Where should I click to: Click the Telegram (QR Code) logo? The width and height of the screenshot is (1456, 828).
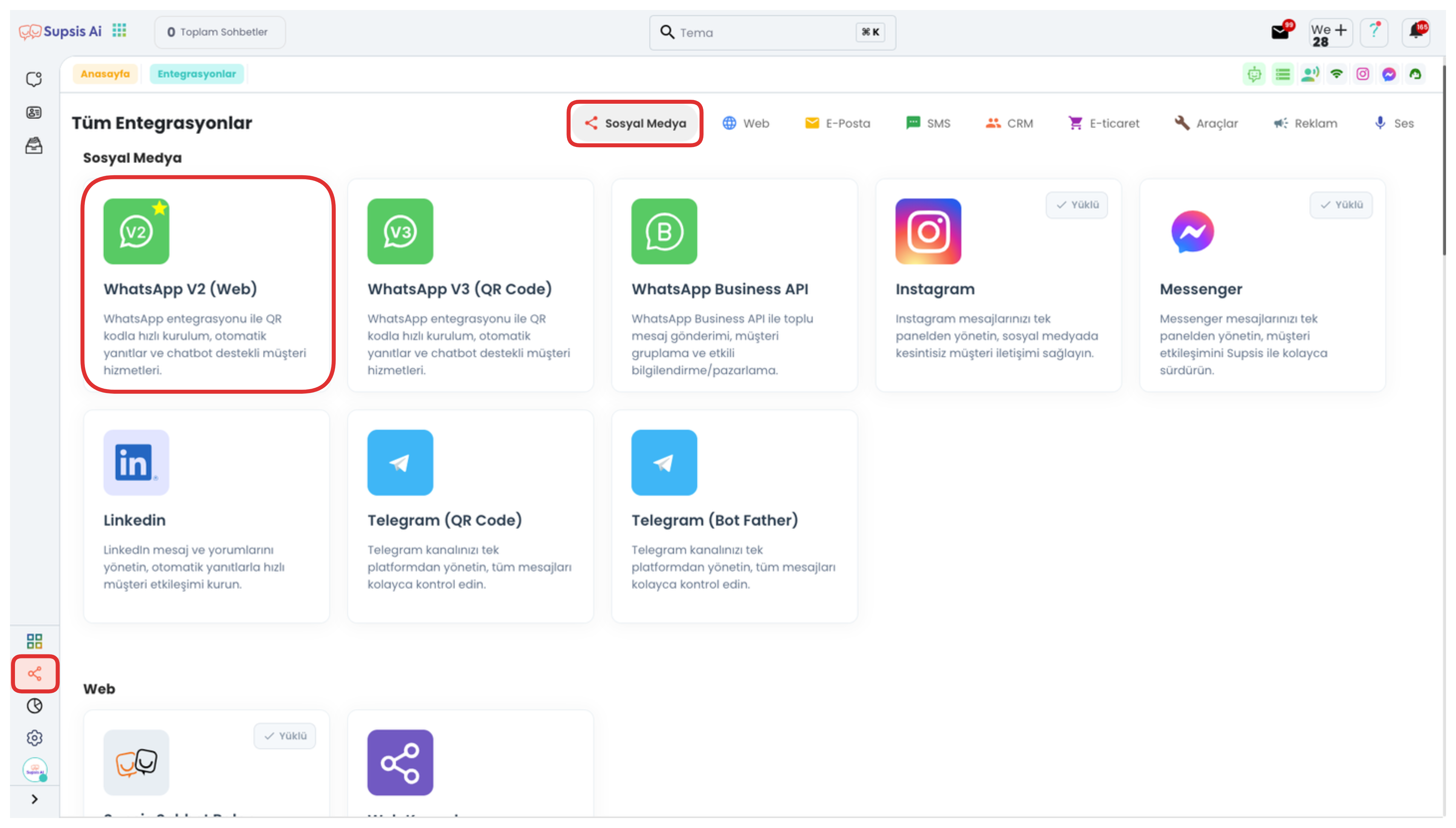point(400,462)
